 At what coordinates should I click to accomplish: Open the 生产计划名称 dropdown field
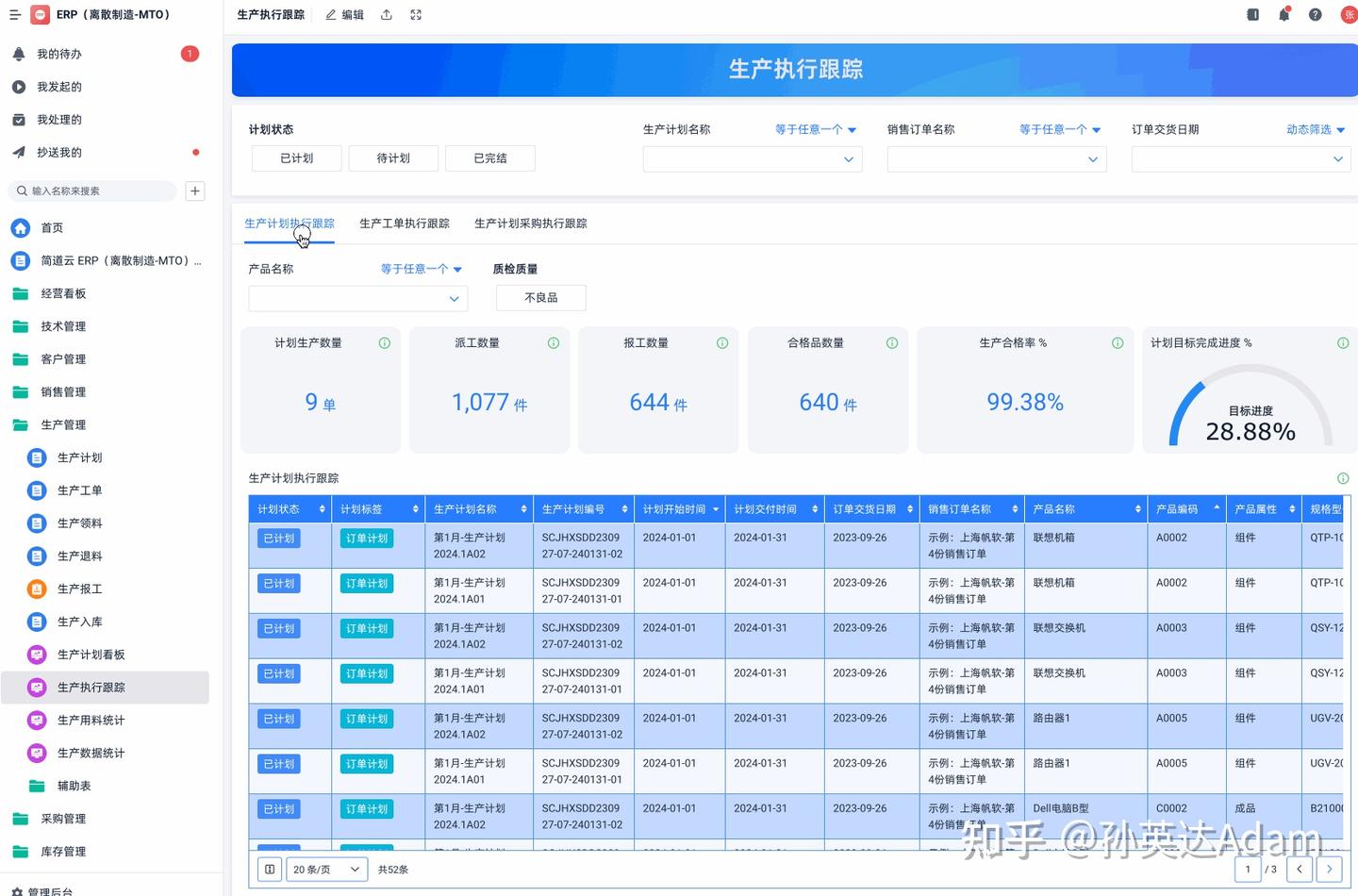pyautogui.click(x=752, y=159)
